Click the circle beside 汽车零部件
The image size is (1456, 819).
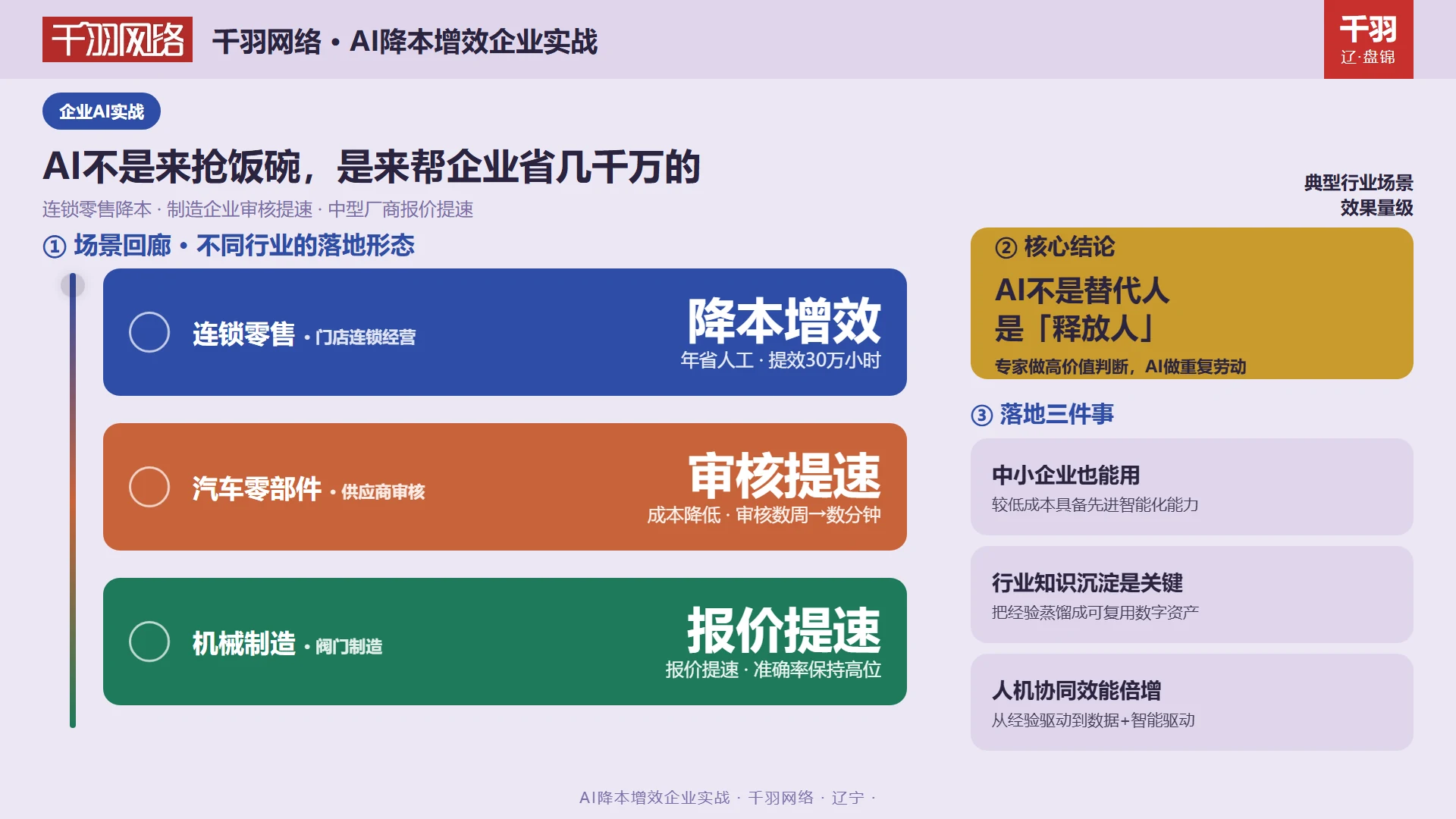click(149, 487)
